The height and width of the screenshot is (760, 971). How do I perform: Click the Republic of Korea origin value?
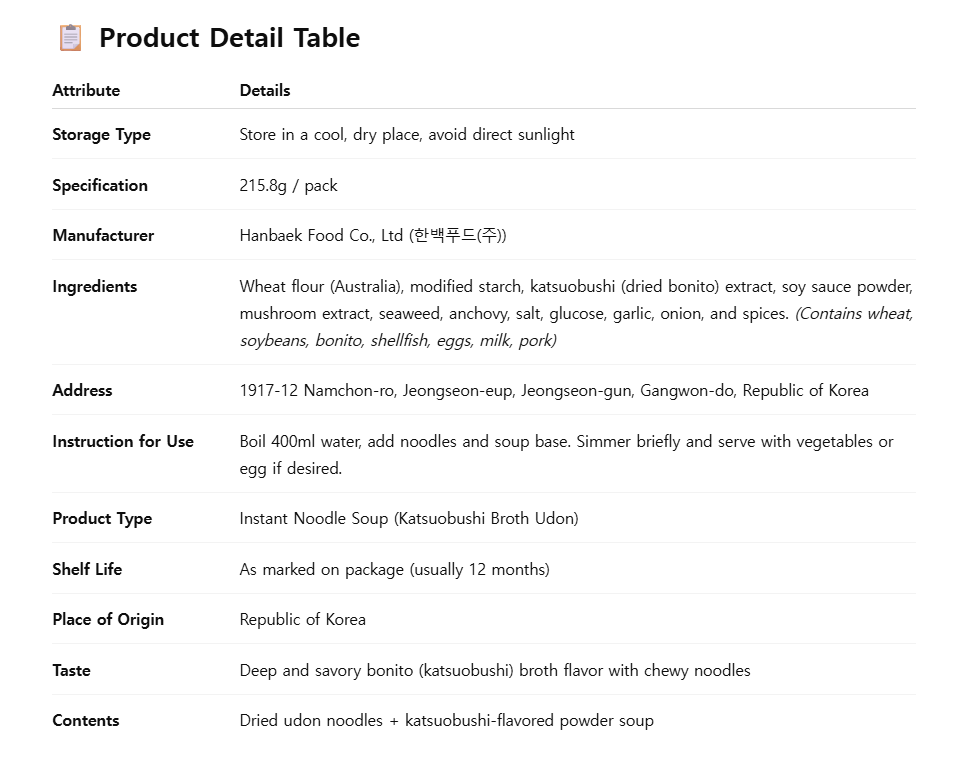303,620
